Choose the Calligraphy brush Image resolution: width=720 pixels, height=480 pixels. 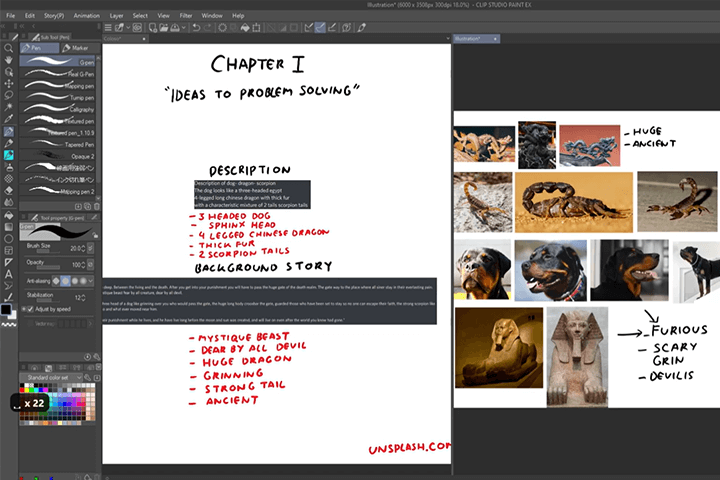point(58,109)
